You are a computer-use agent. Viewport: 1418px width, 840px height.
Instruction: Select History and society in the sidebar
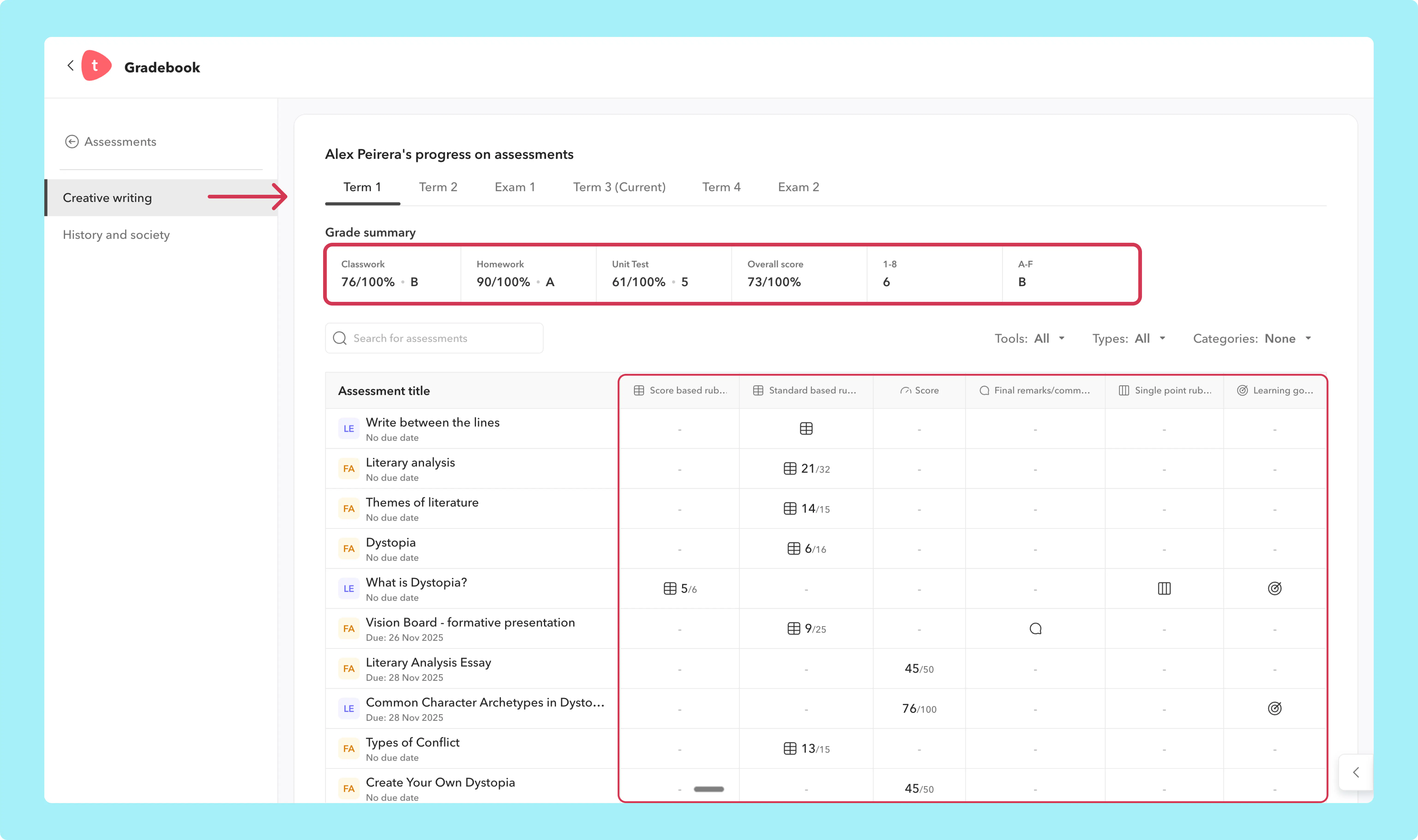click(161, 235)
